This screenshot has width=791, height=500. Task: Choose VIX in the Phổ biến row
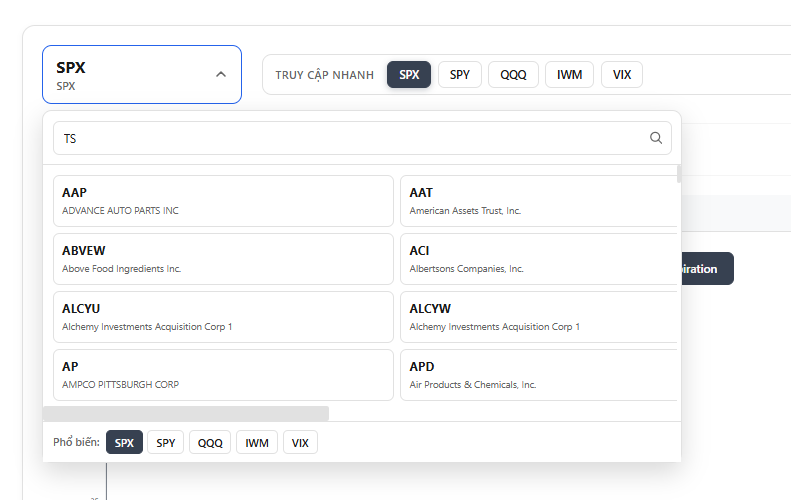tap(300, 442)
